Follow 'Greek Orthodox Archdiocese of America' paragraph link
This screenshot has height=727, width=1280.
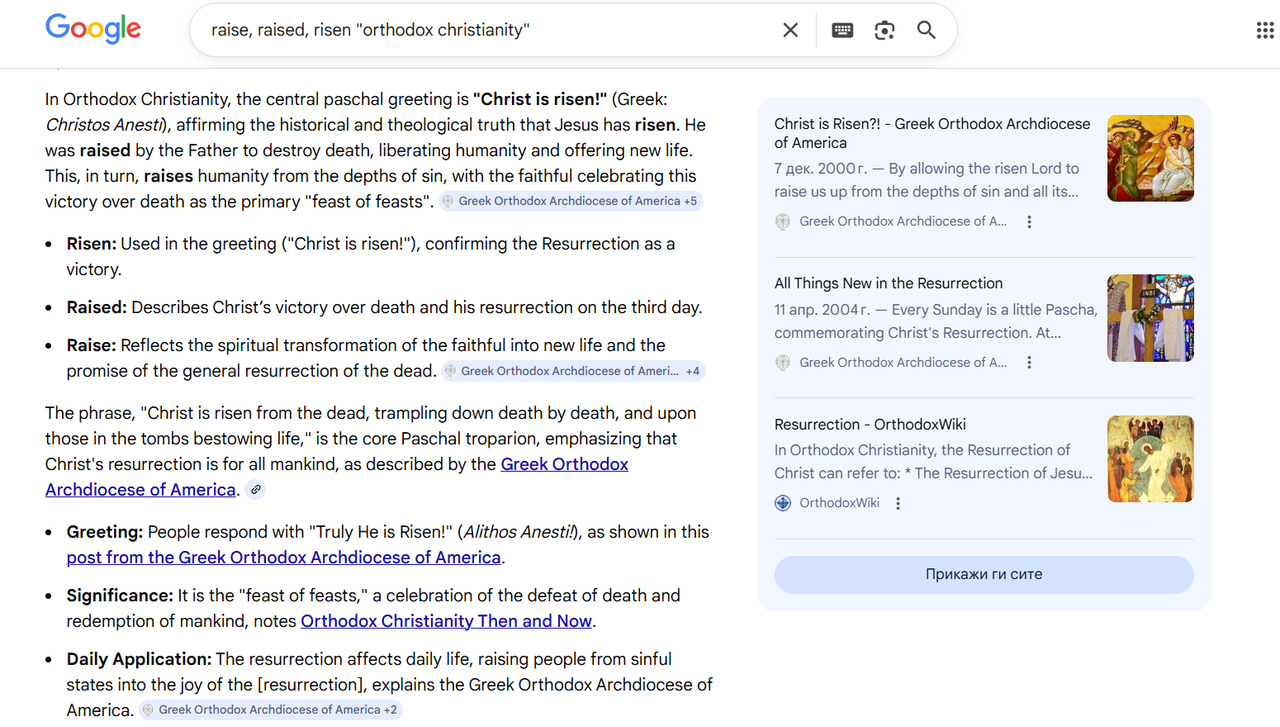click(x=337, y=477)
